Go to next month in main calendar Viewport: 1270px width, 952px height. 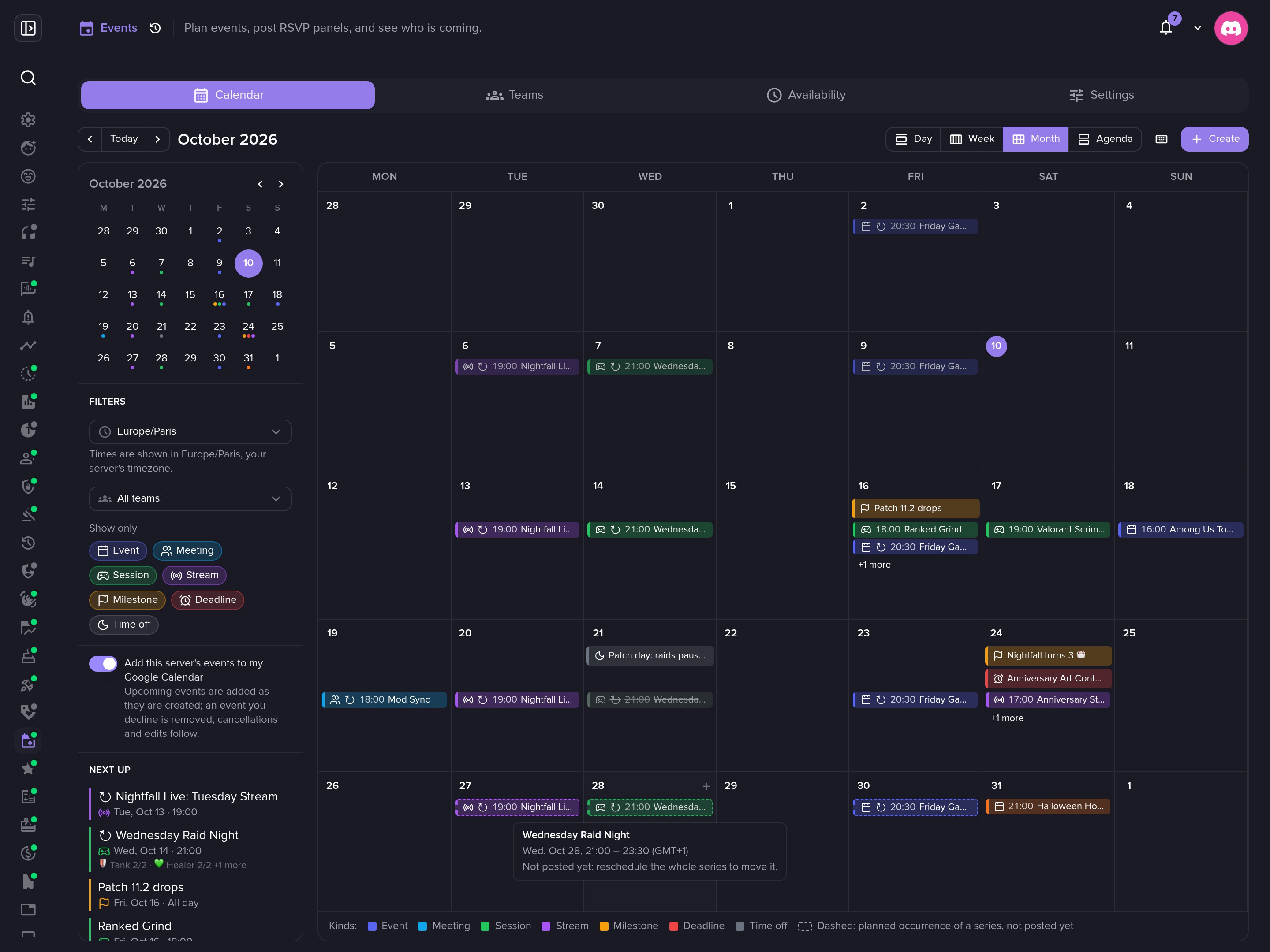tap(157, 139)
